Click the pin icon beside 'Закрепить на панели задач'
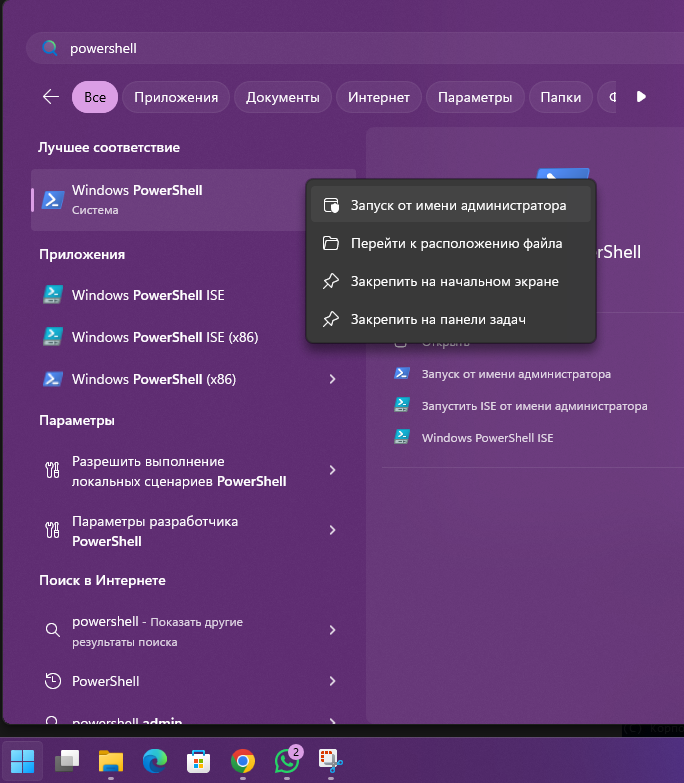 [x=331, y=319]
